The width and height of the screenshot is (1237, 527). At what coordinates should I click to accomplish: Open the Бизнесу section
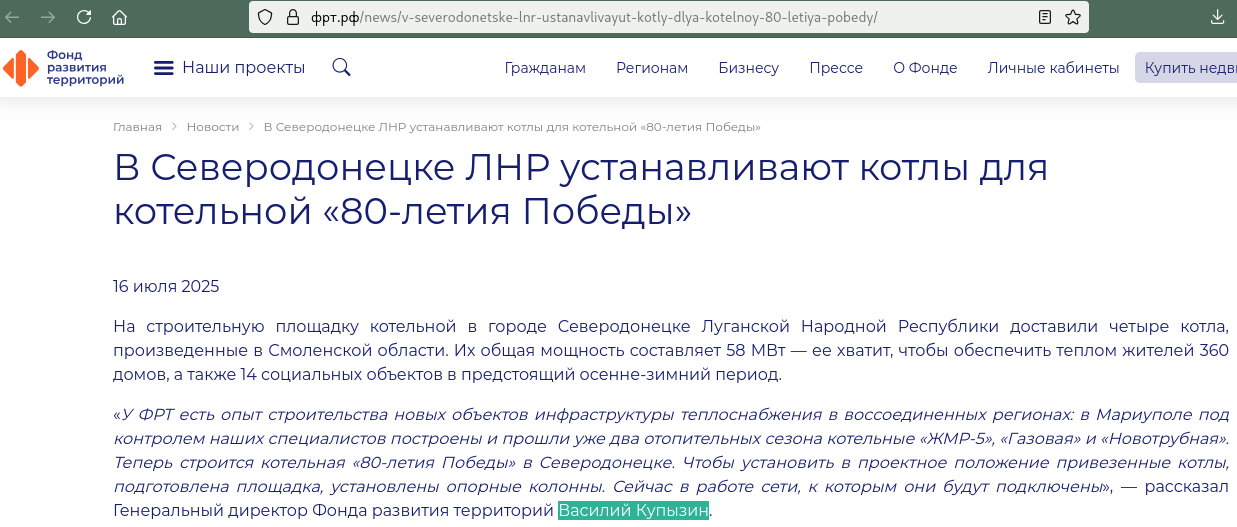(748, 68)
